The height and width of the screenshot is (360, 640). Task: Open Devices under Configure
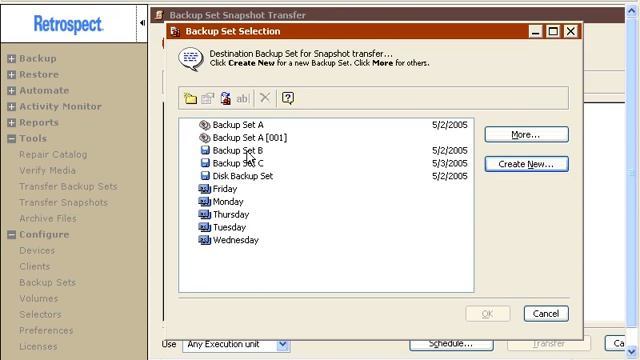[x=37, y=251]
